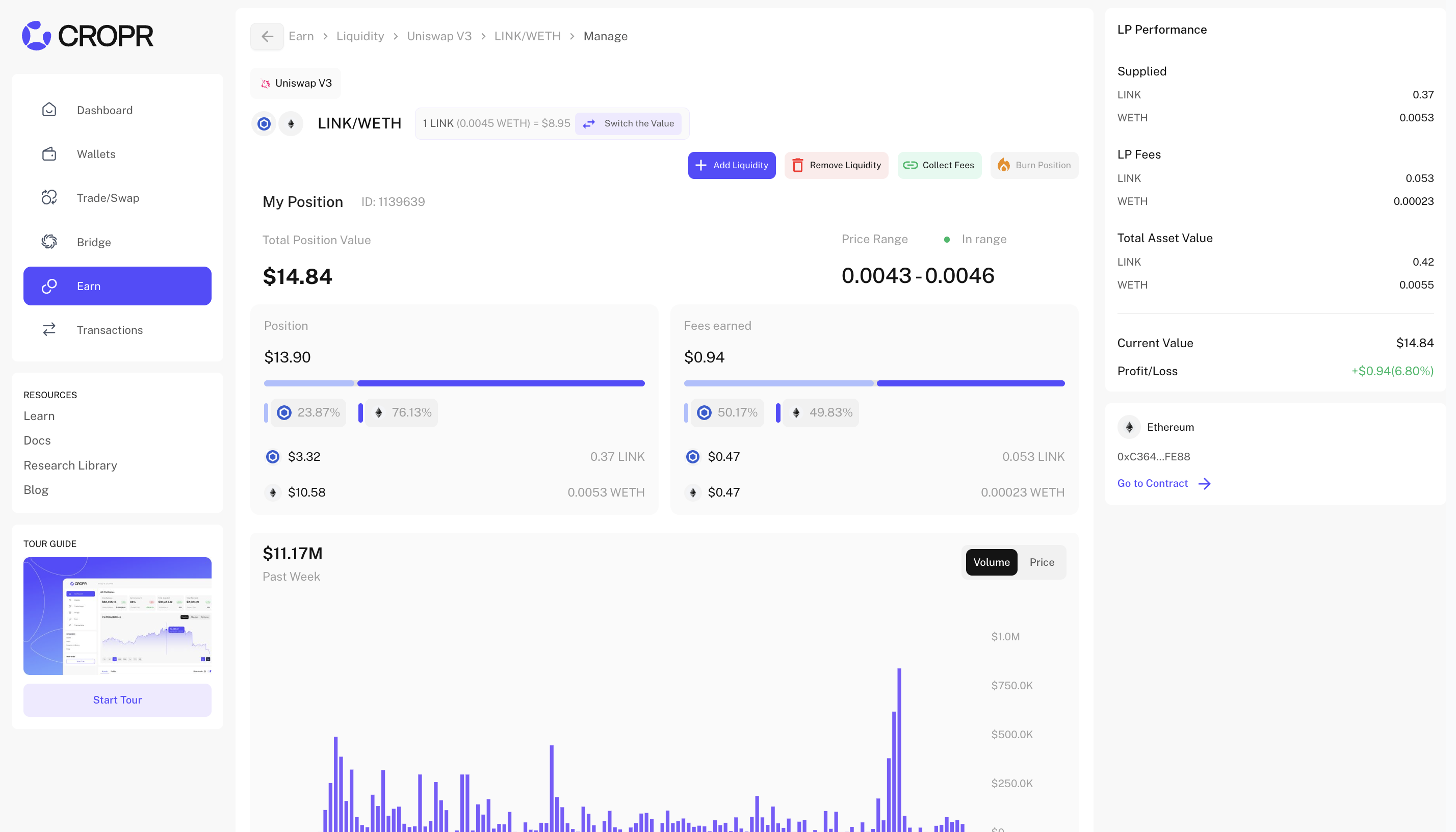
Task: Click the Trade/Swap icon
Action: tap(49, 198)
